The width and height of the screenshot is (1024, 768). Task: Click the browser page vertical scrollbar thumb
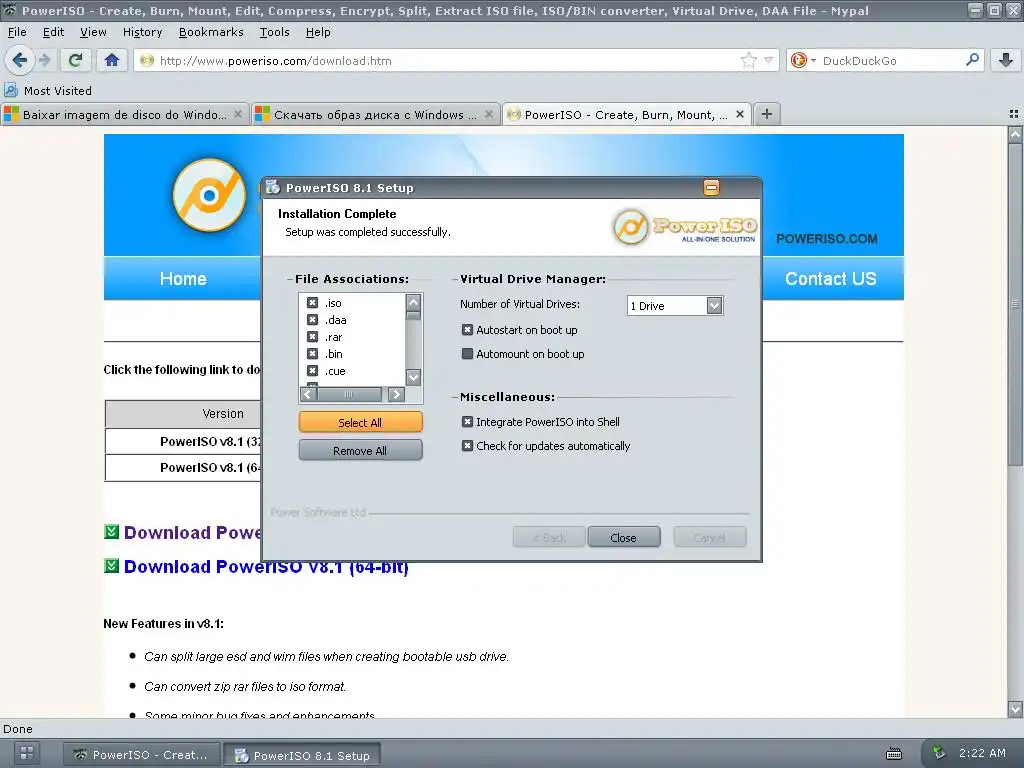[1015, 304]
